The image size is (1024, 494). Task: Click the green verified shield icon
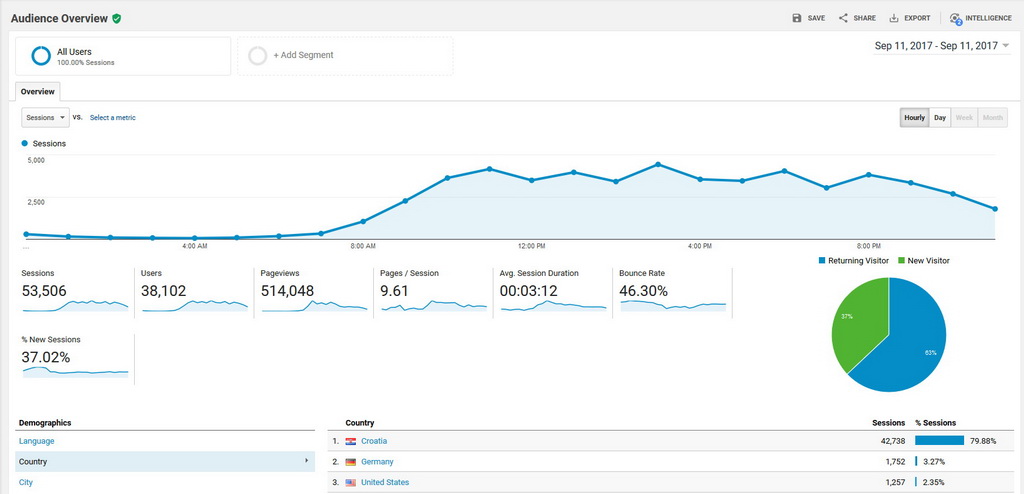(x=117, y=18)
